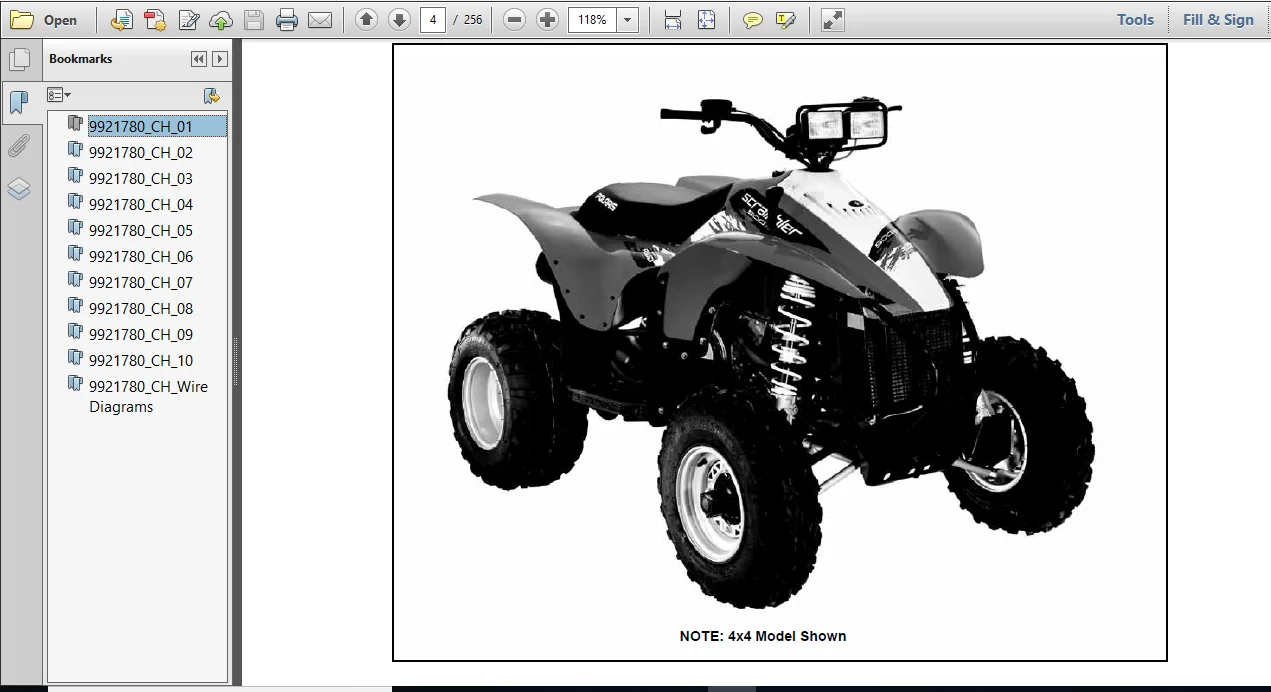Enter read mode with expand arrows icon
Image resolution: width=1271 pixels, height=692 pixels.
832,19
